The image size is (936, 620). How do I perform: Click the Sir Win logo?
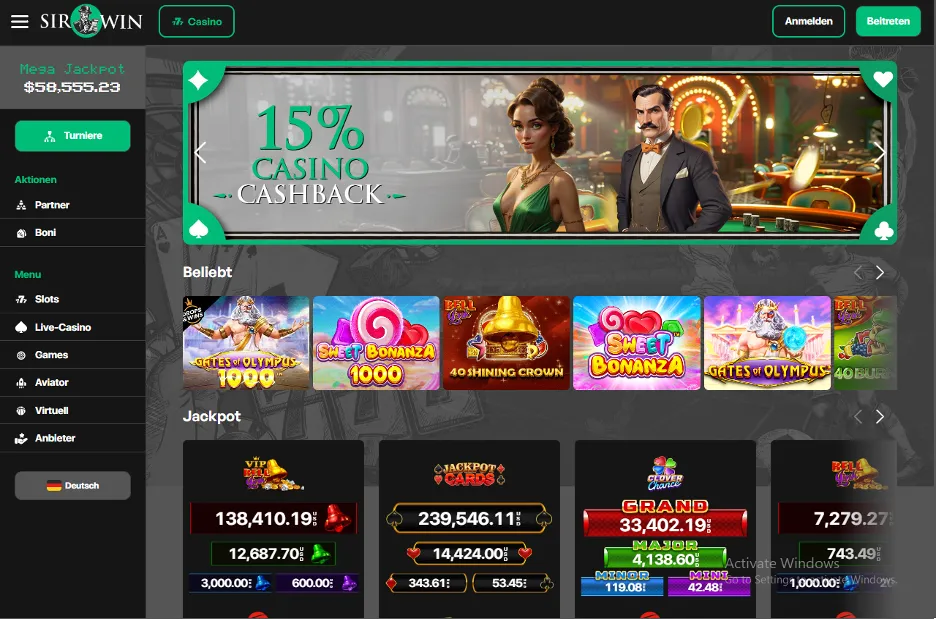[x=91, y=21]
